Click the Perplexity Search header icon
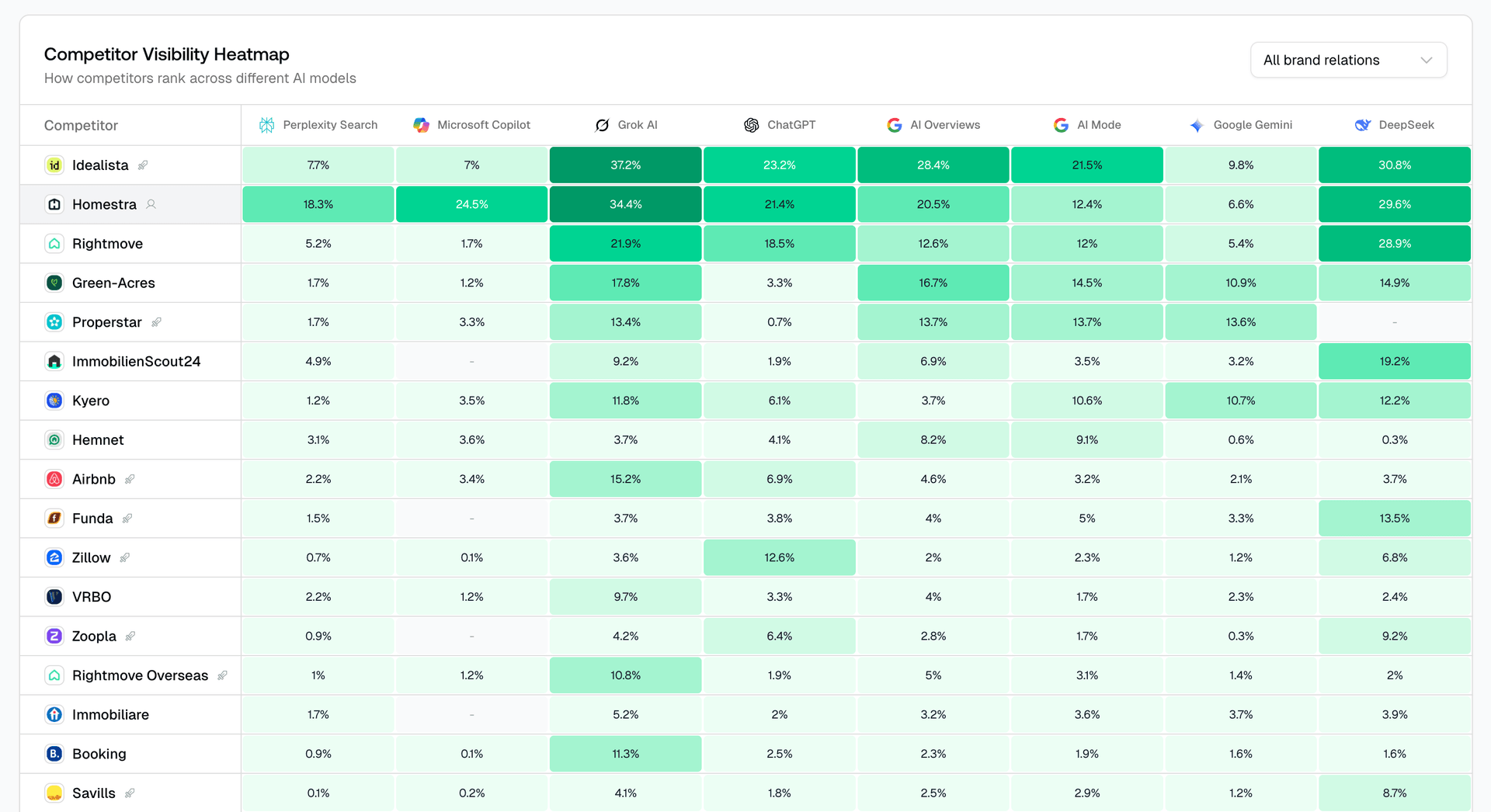Image resolution: width=1491 pixels, height=812 pixels. coord(267,124)
